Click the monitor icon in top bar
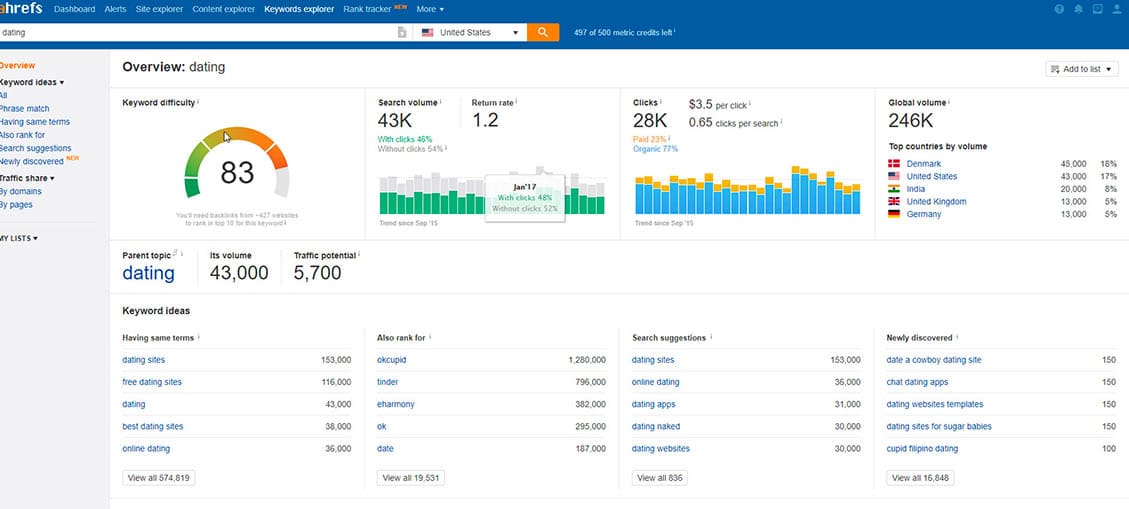Image resolution: width=1129 pixels, height=509 pixels. [x=1098, y=9]
